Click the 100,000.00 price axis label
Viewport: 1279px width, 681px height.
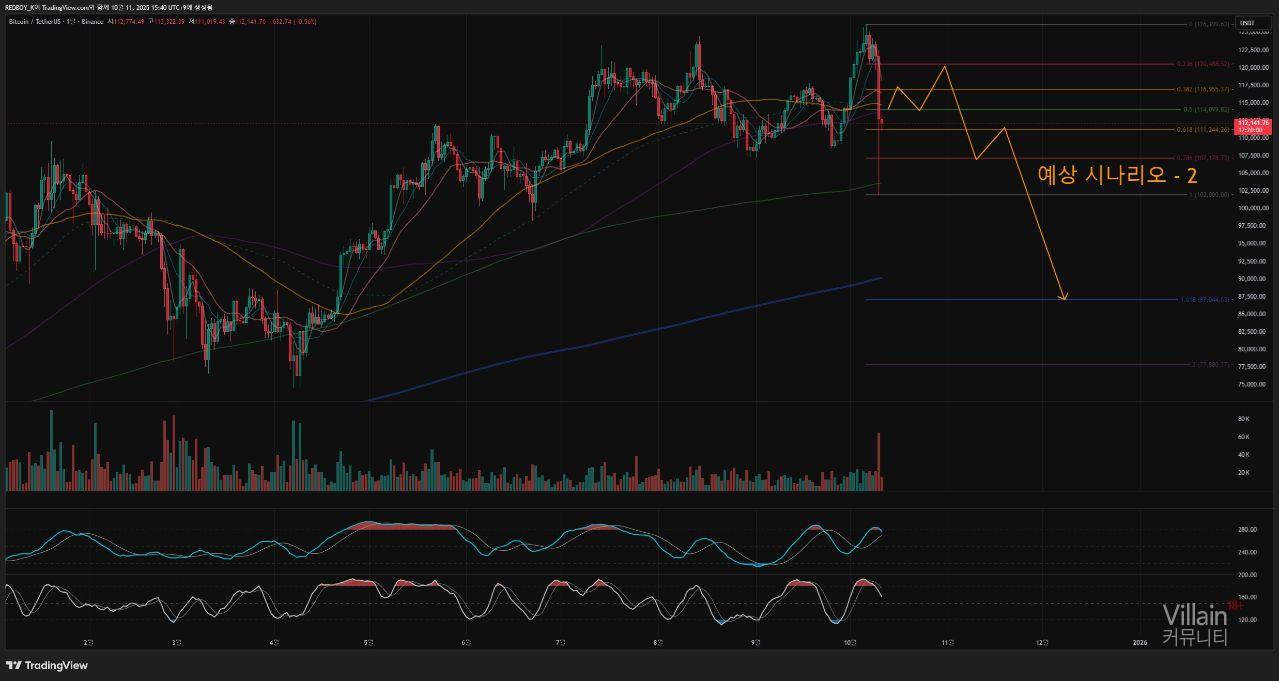tap(1252, 208)
